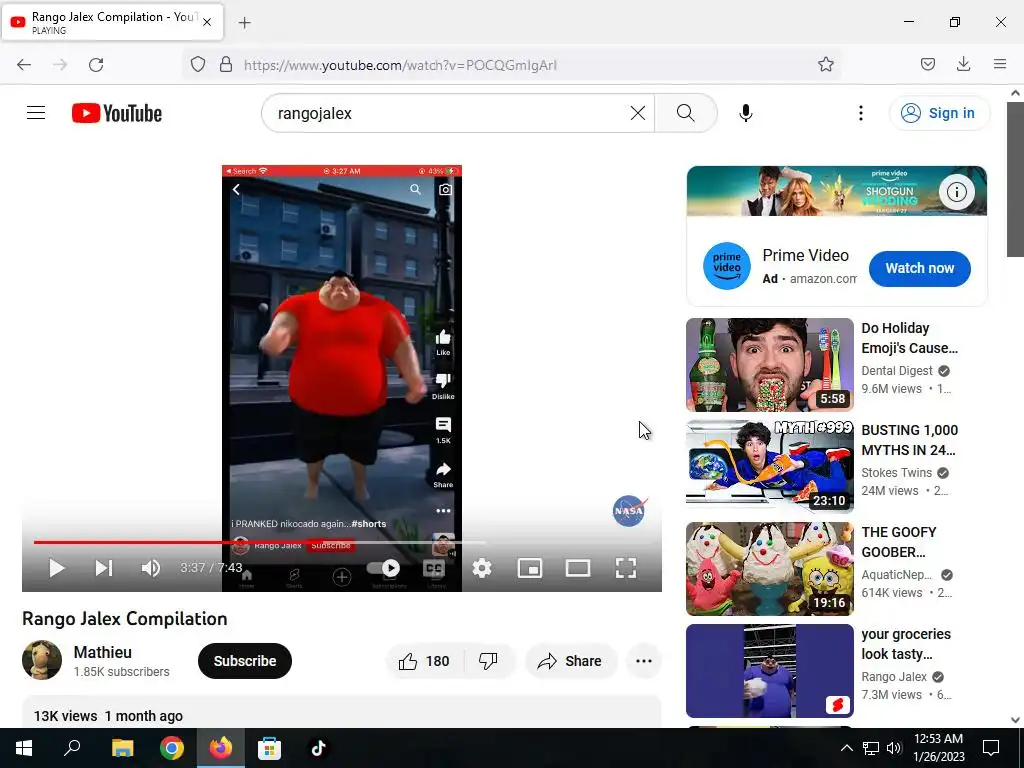Go to the YouTube home logo
This screenshot has height=768, width=1024.
pos(117,113)
